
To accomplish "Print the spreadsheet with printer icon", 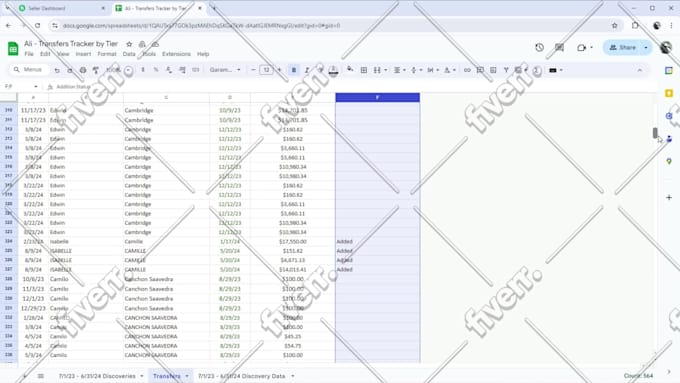I will point(83,70).
